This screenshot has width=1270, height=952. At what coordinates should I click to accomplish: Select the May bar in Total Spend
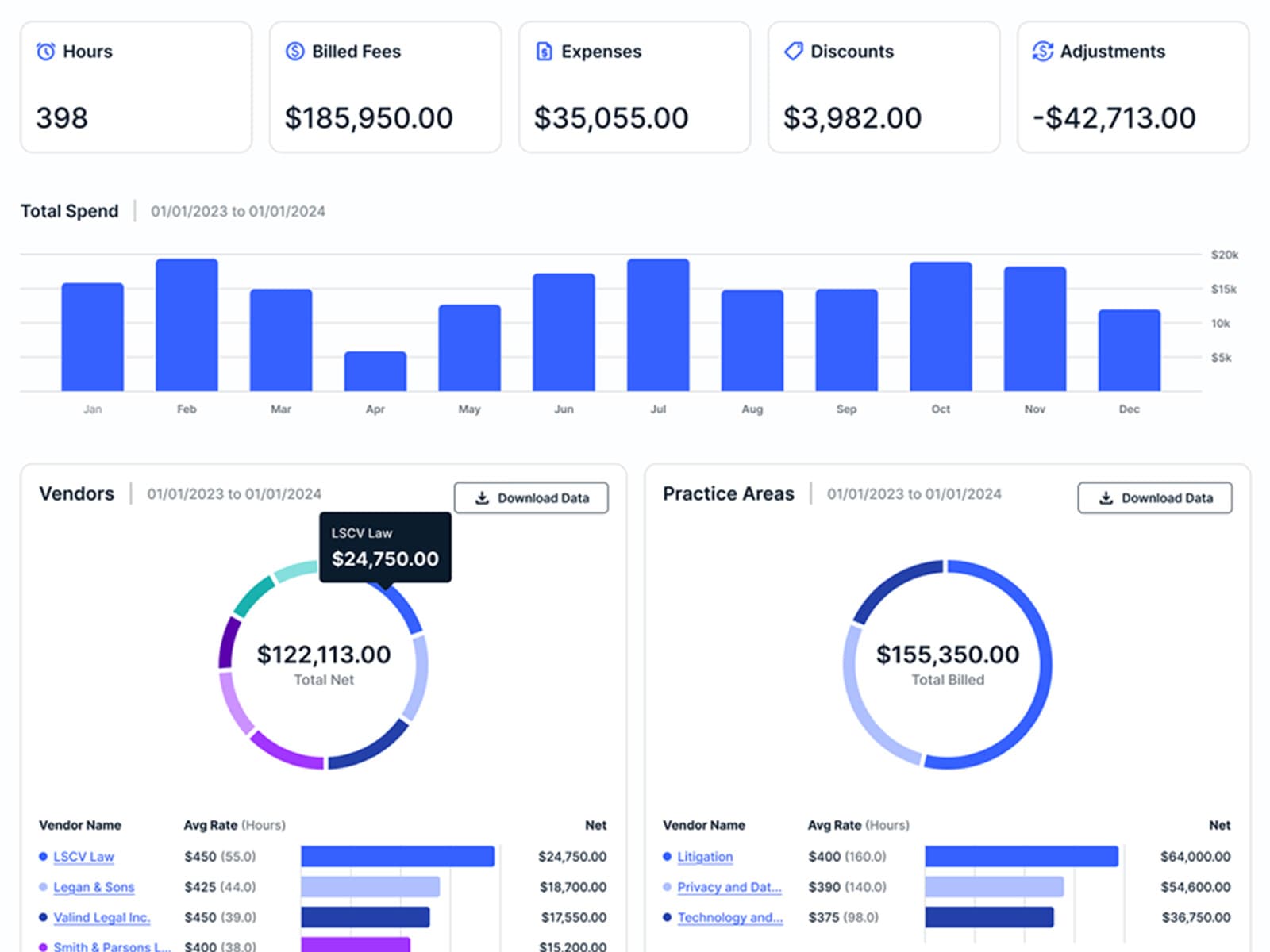pos(470,348)
